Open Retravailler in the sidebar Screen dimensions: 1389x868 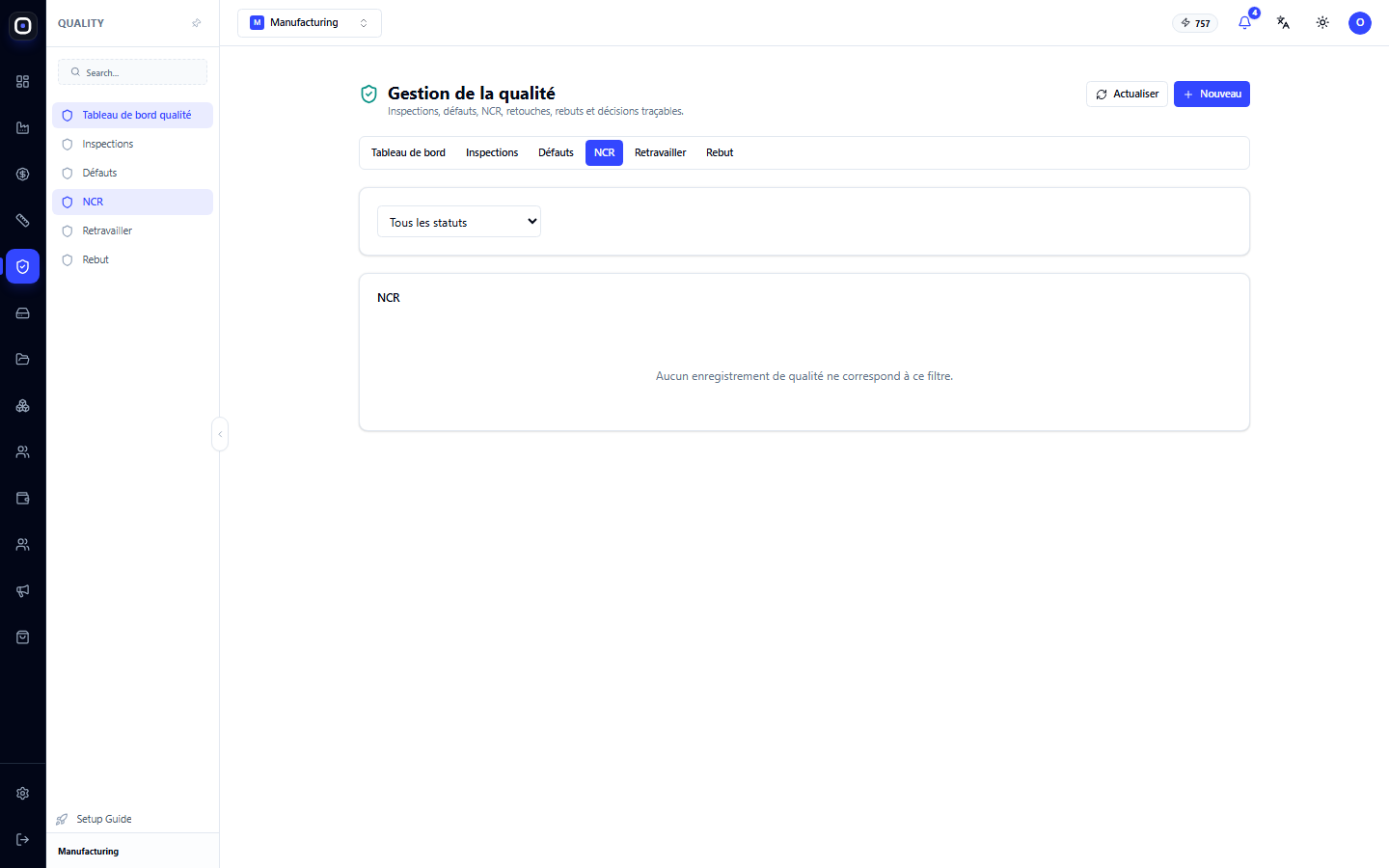click(133, 231)
